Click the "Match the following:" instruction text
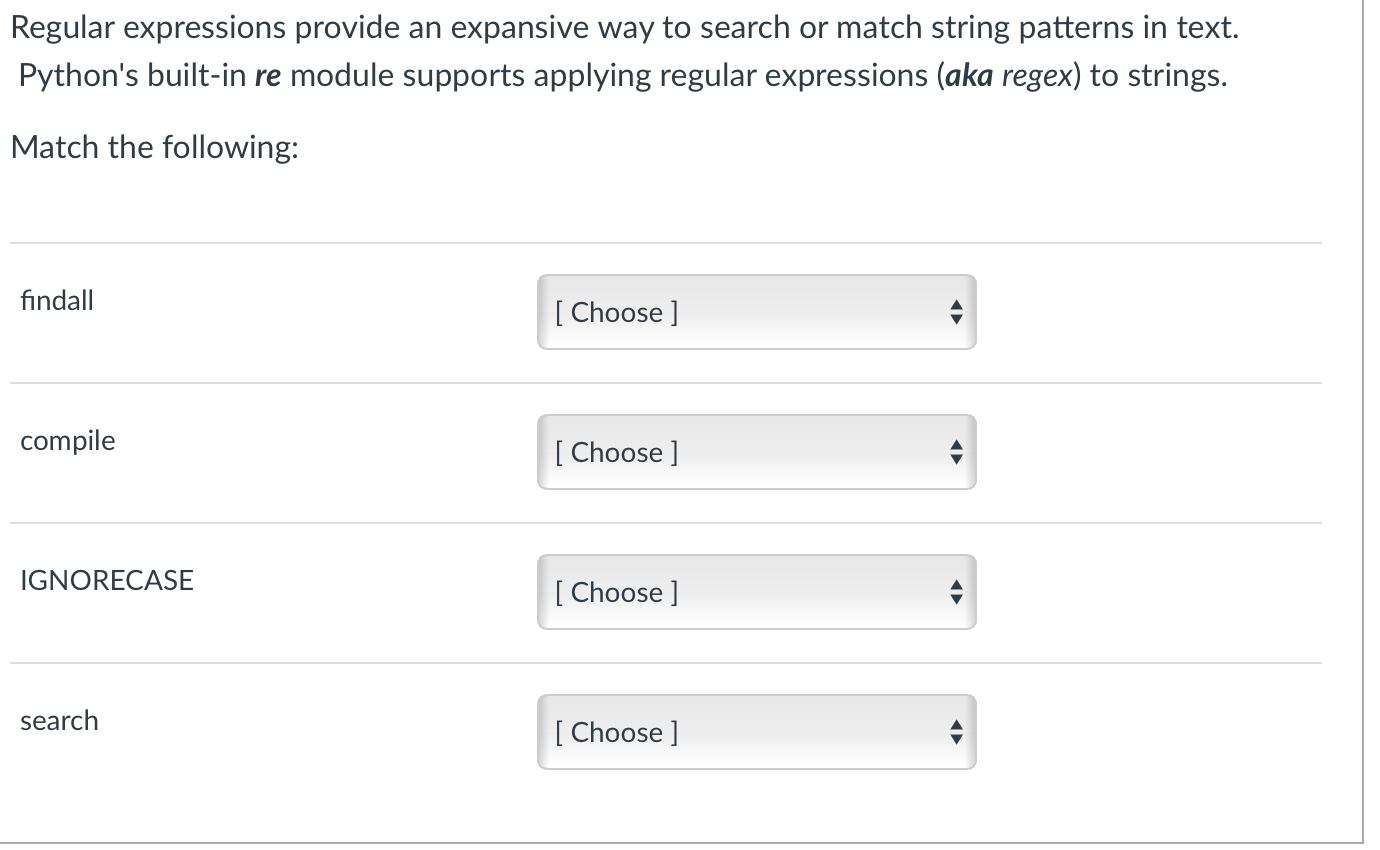The width and height of the screenshot is (1380, 850). pyautogui.click(x=155, y=147)
